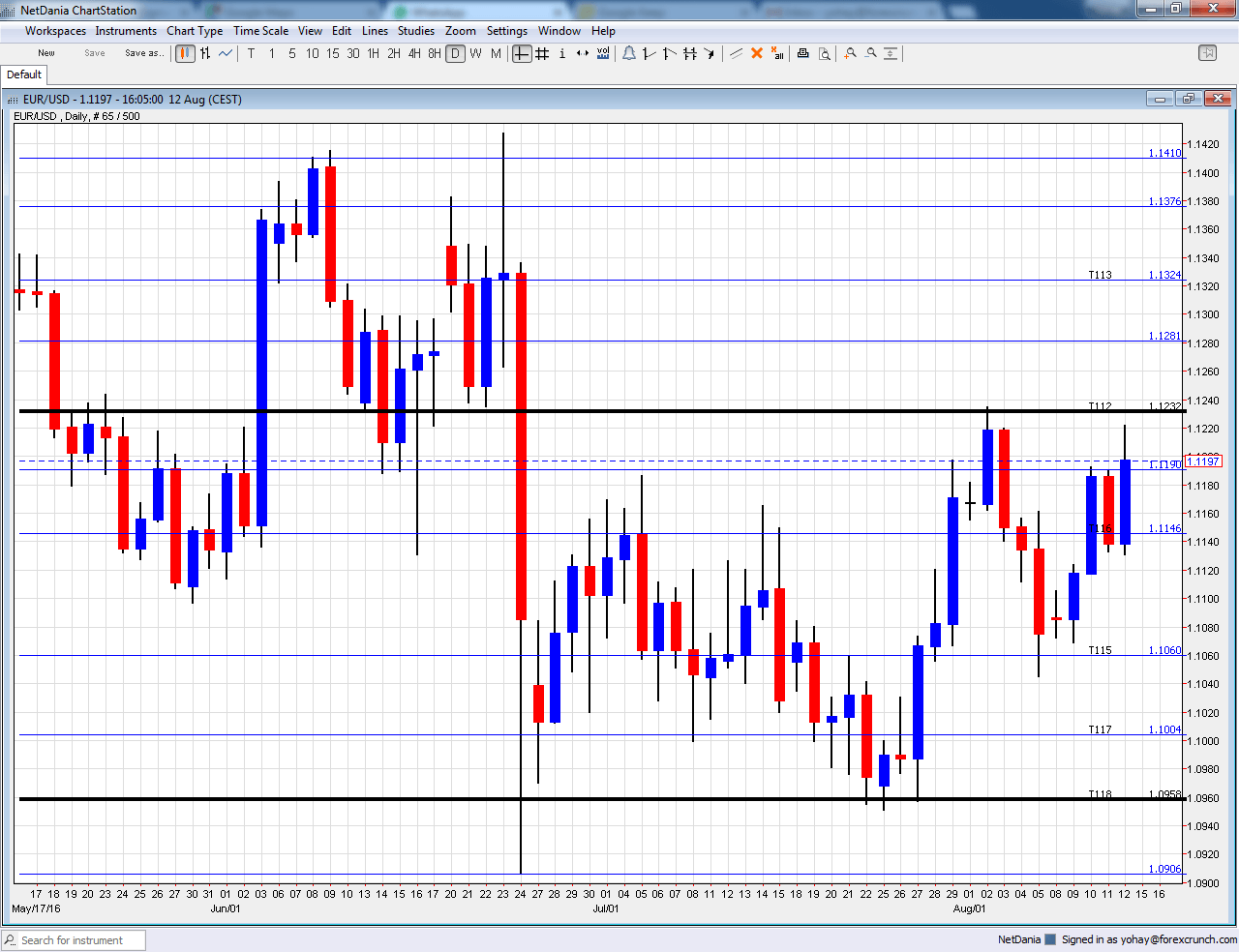Click the zoom out magnifier icon

(x=870, y=53)
